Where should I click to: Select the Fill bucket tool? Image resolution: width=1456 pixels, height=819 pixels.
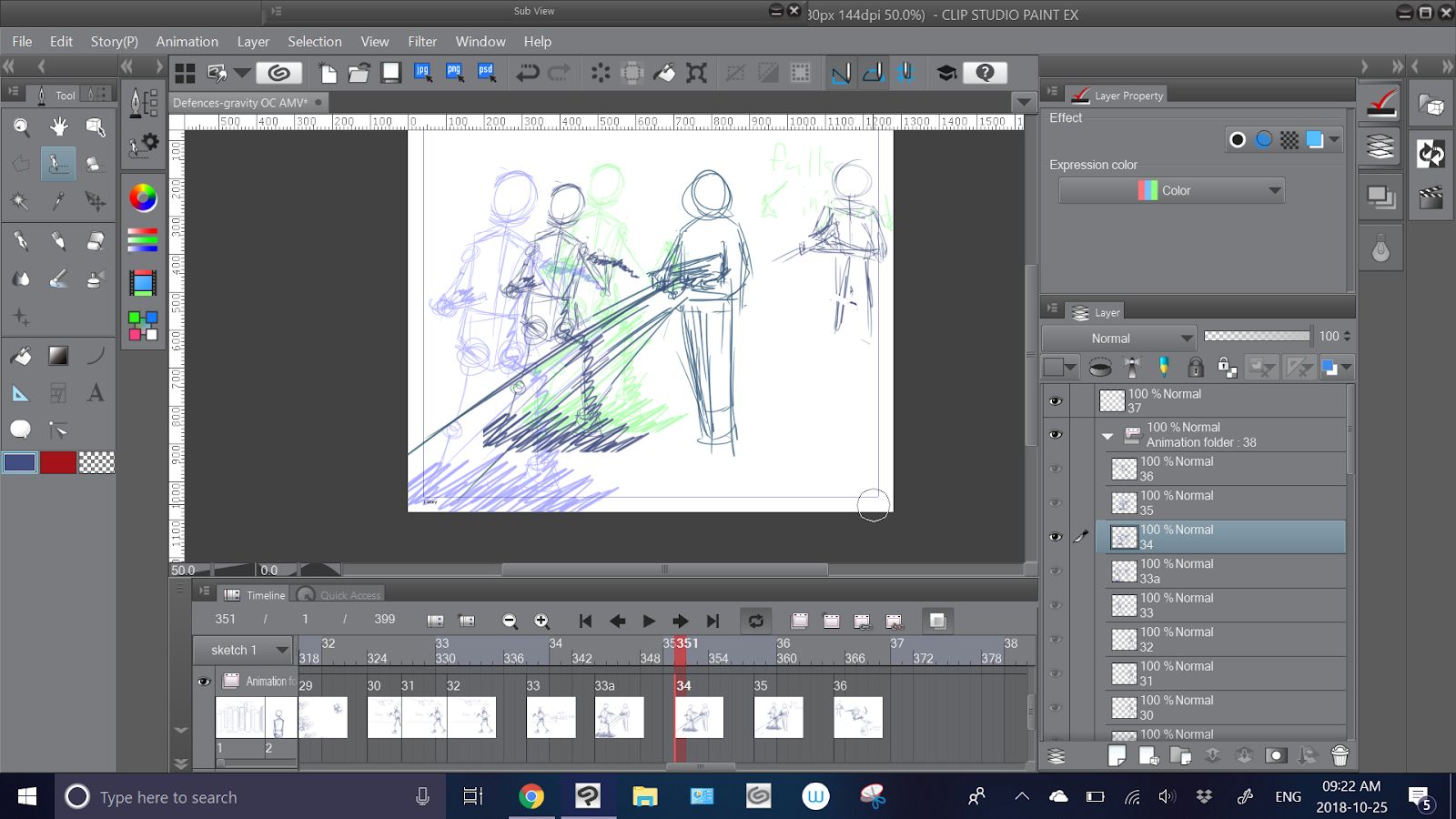point(21,356)
